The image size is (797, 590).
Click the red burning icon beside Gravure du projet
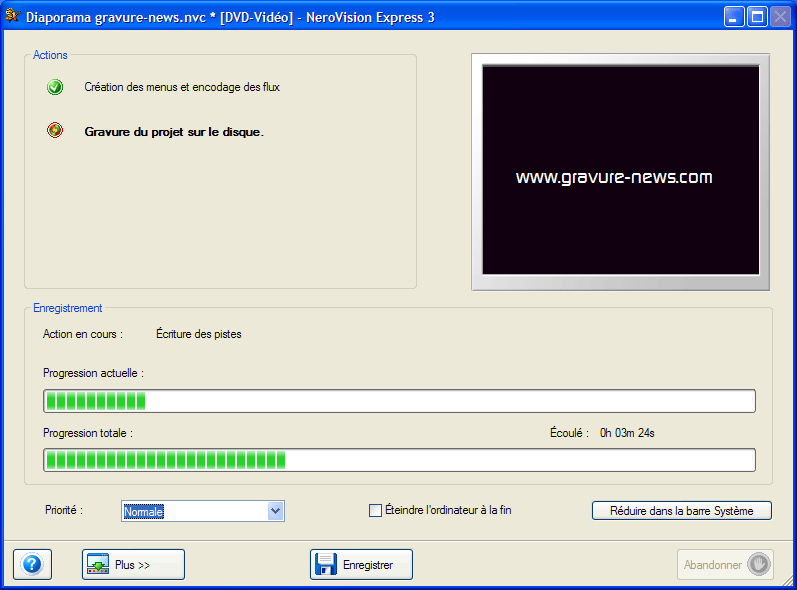tap(55, 131)
